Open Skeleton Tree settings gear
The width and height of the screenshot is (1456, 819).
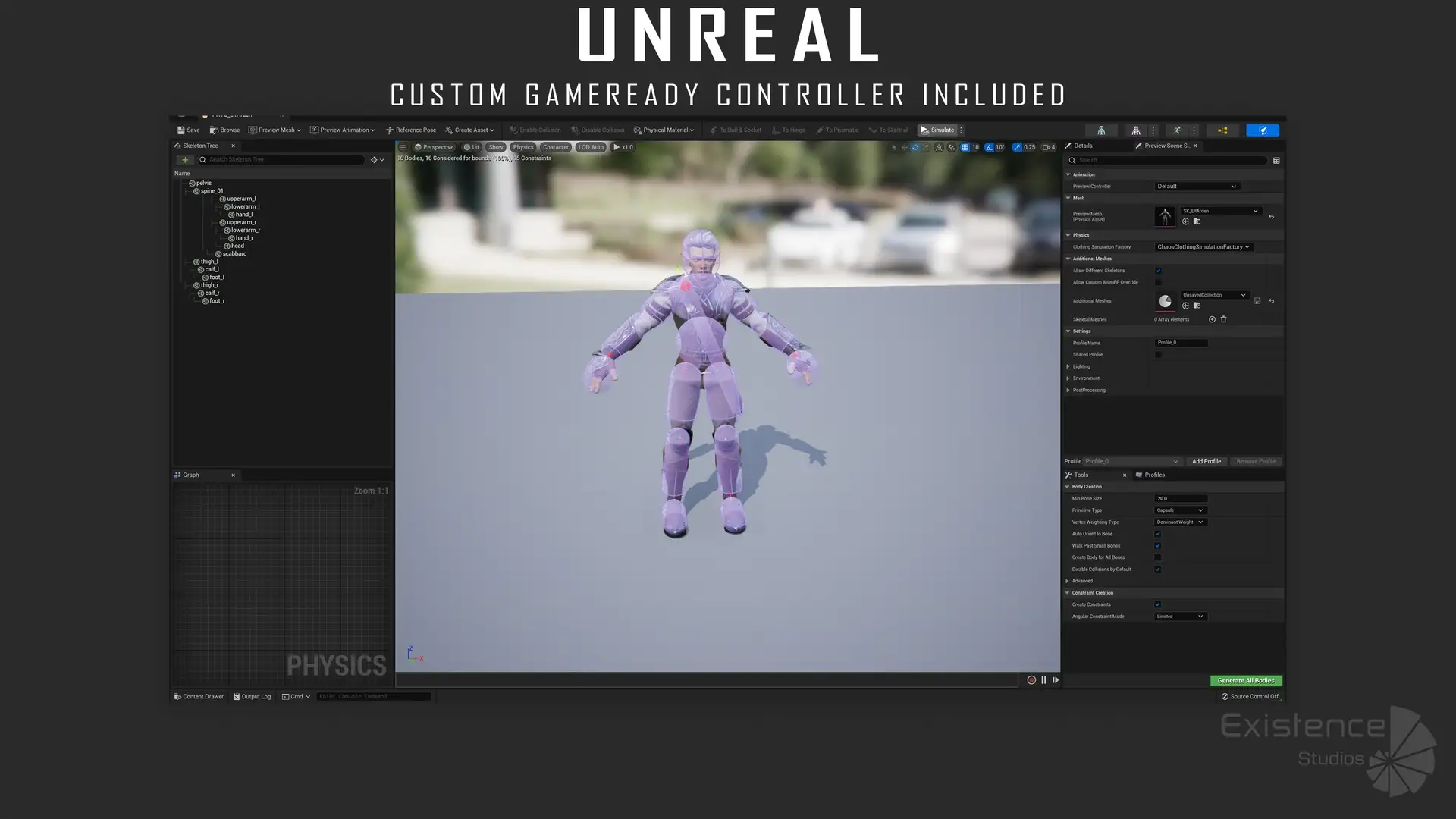point(374,160)
